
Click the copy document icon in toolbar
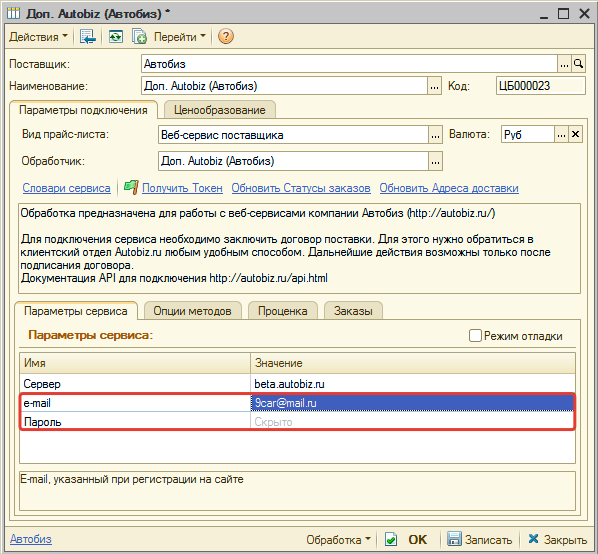(x=139, y=37)
